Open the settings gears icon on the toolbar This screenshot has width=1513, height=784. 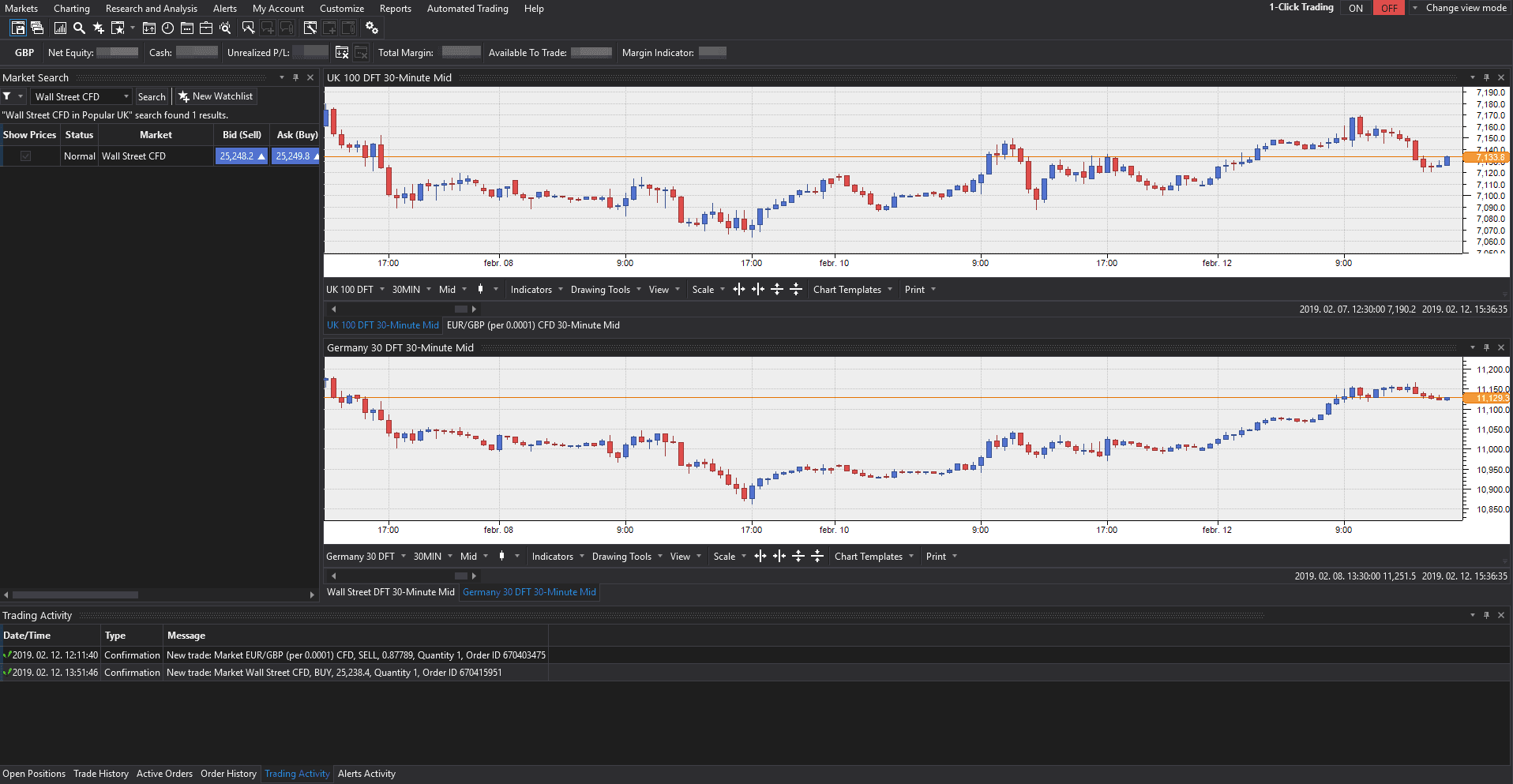(371, 28)
